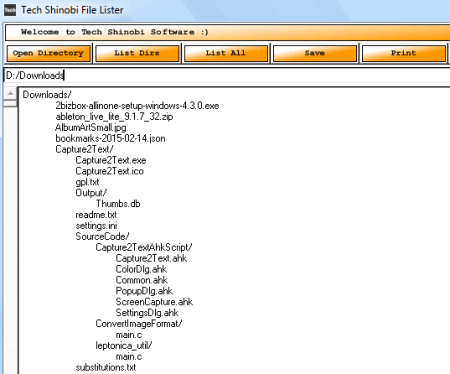450x374 pixels.
Task: Select ableton_live_lite_9.1.7_32.zip
Action: pyautogui.click(x=114, y=117)
